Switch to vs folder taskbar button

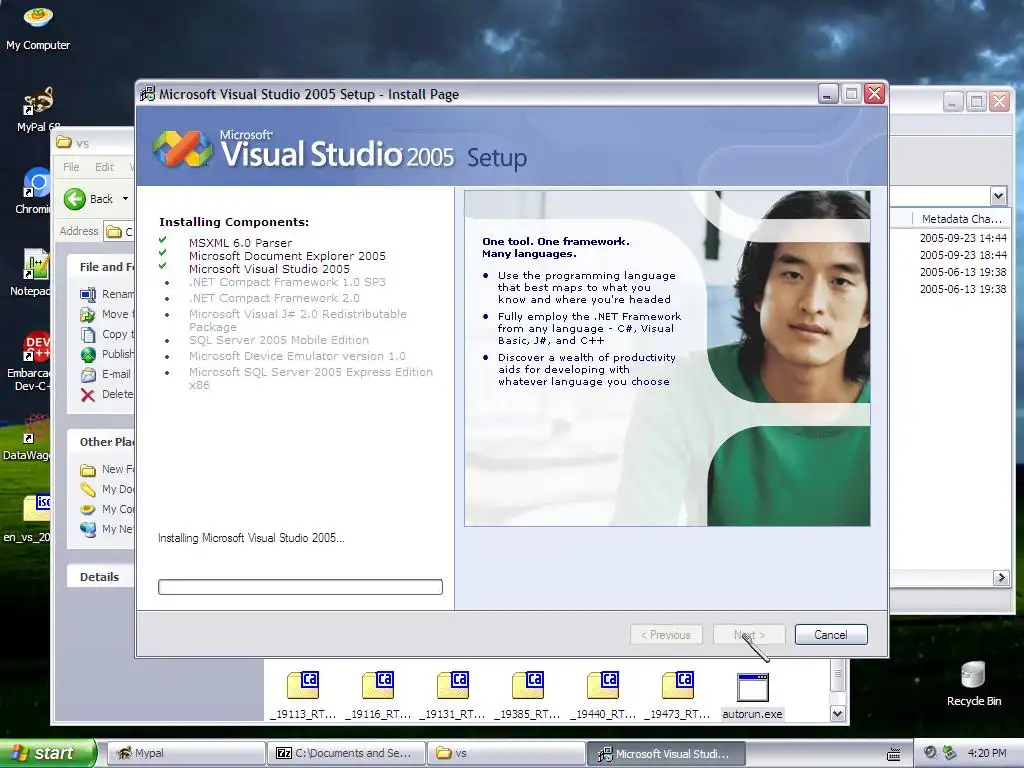click(505, 753)
